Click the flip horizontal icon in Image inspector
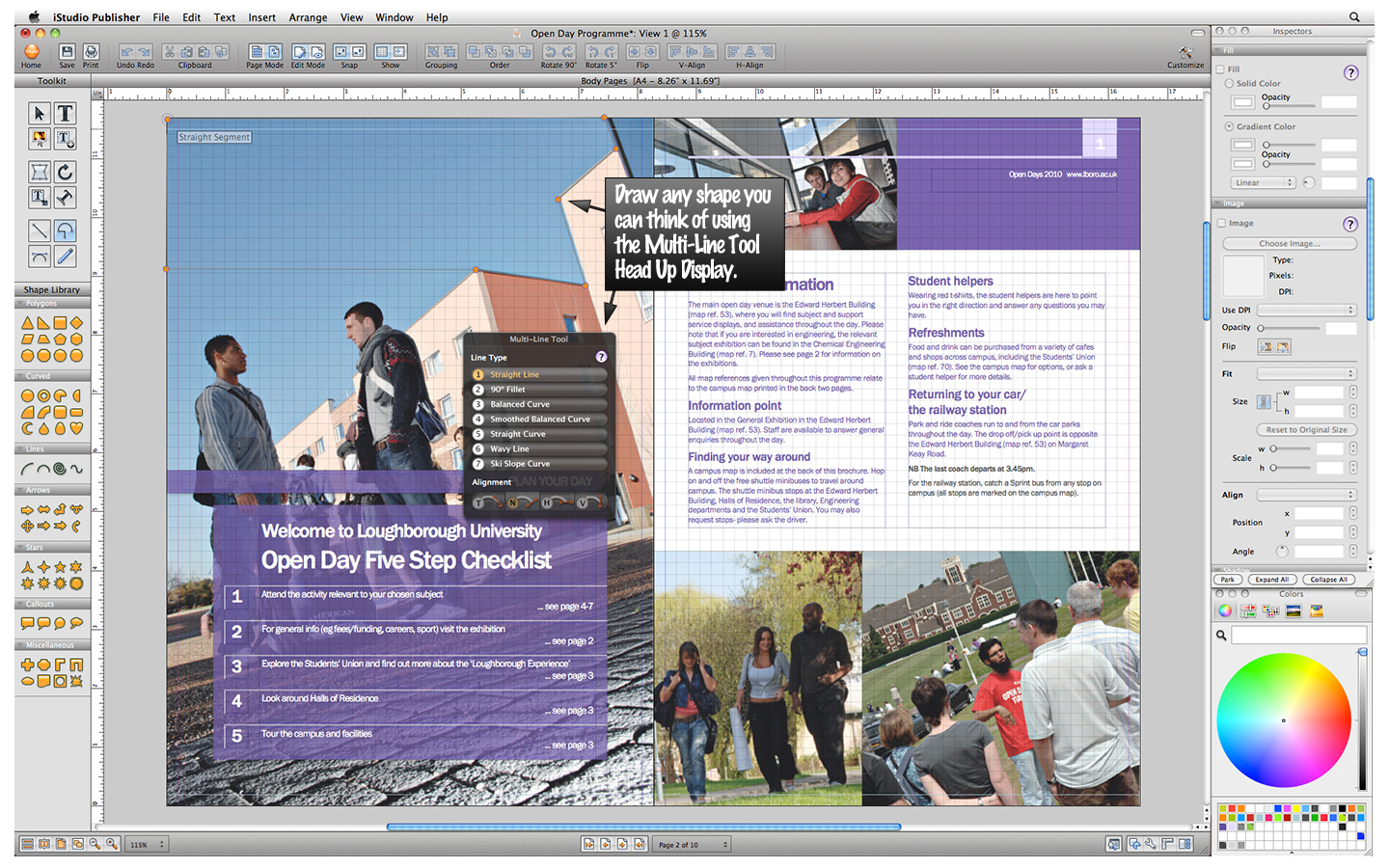Image resolution: width=1389 pixels, height=868 pixels. (x=1266, y=346)
